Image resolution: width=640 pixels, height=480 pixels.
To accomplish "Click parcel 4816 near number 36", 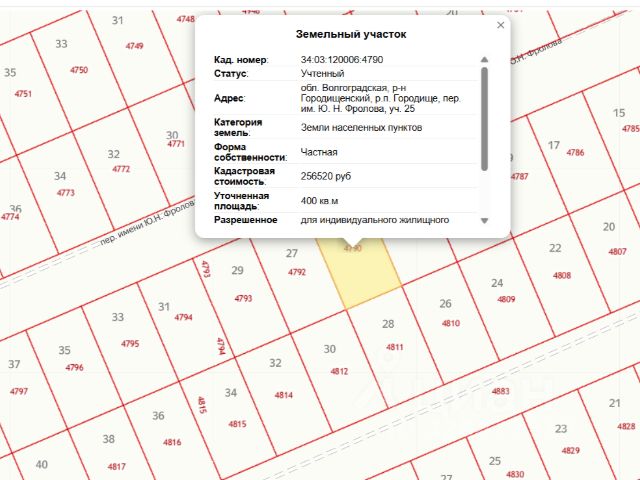I will 172,442.
